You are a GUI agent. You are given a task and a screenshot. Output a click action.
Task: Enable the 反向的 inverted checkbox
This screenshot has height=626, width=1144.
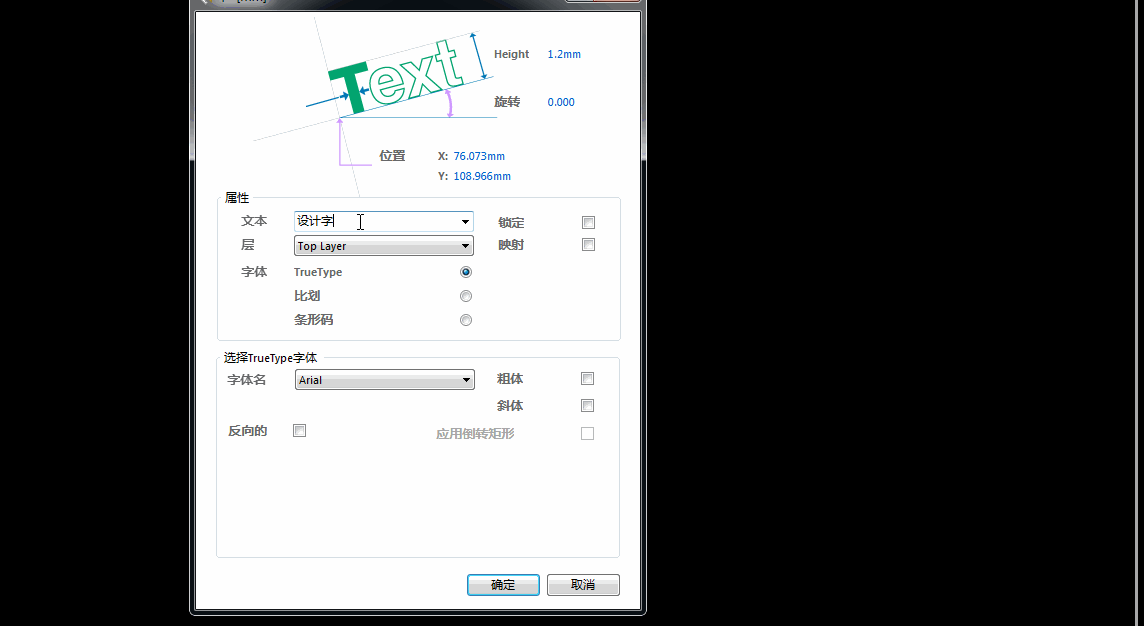pyautogui.click(x=299, y=430)
